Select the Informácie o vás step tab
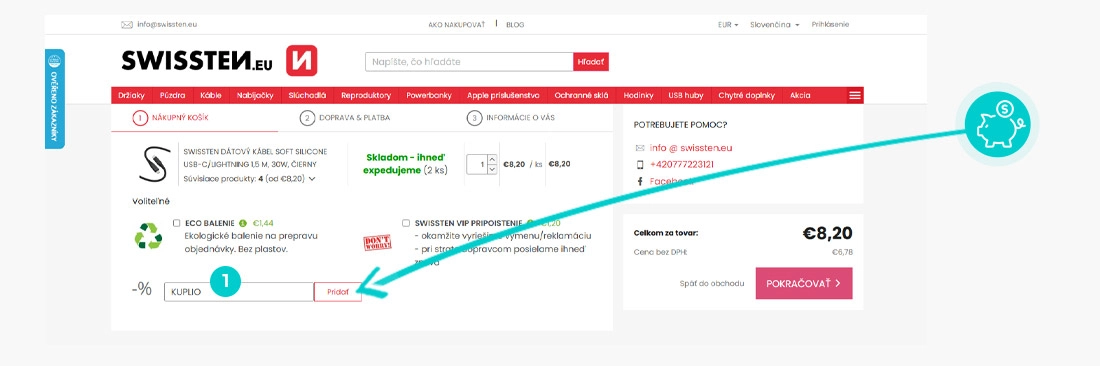 pos(511,118)
